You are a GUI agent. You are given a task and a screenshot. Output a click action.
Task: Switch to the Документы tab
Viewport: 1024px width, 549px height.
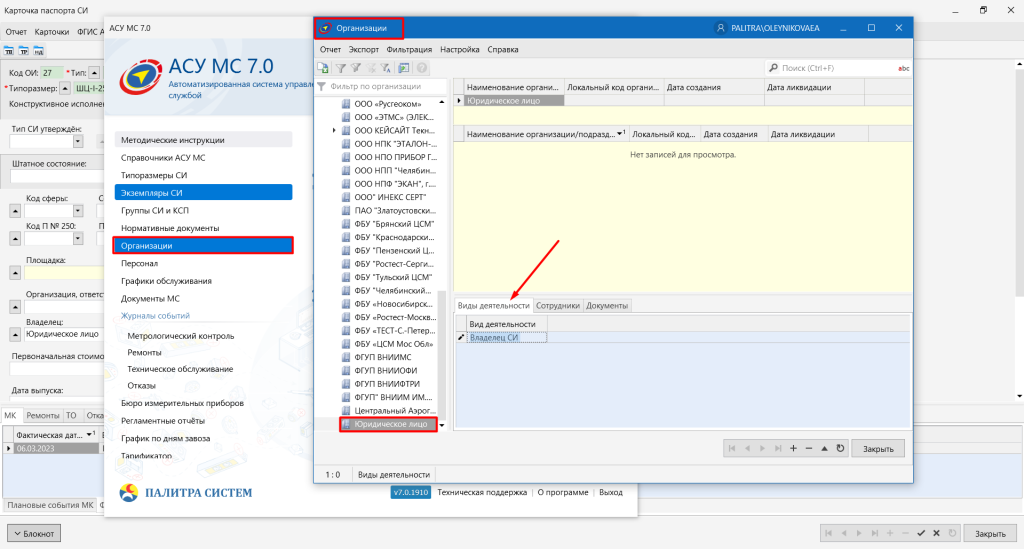(x=607, y=306)
